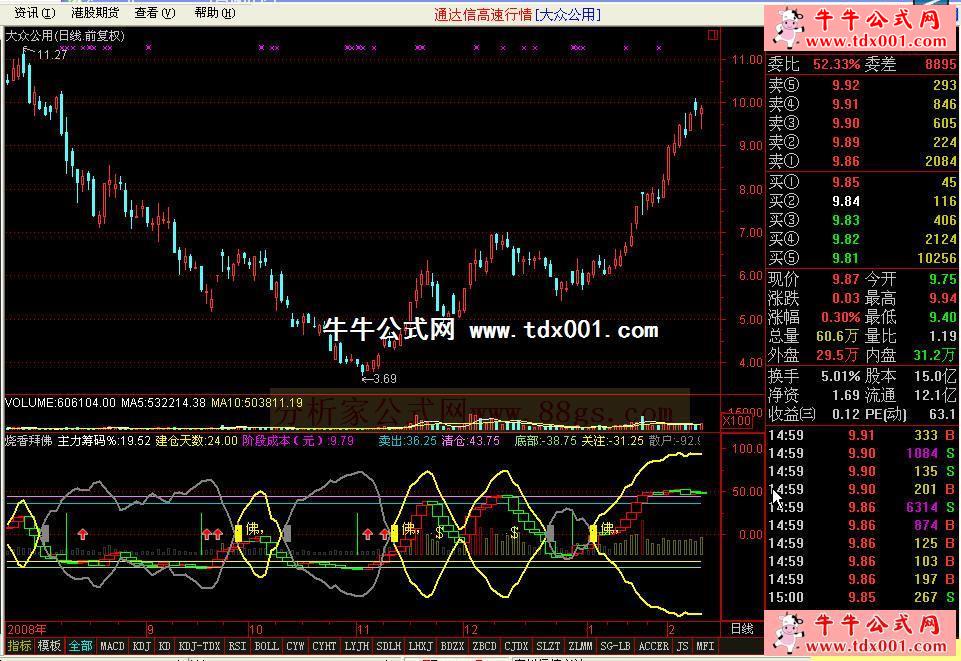
Task: Select the KD indicator tab
Action: pos(164,646)
